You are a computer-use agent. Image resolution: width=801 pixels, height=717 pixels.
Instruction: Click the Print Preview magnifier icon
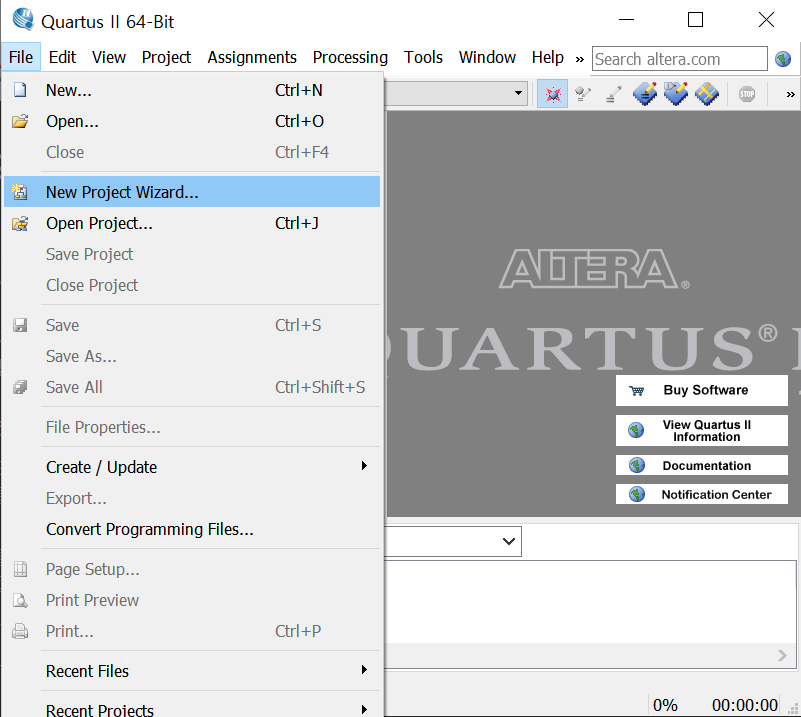tap(20, 600)
